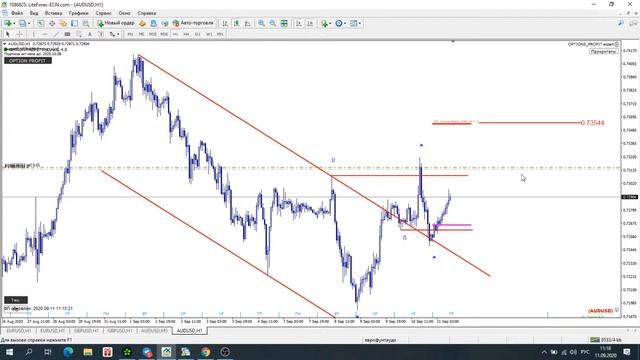Select the red 0.73544 level label

coord(592,123)
